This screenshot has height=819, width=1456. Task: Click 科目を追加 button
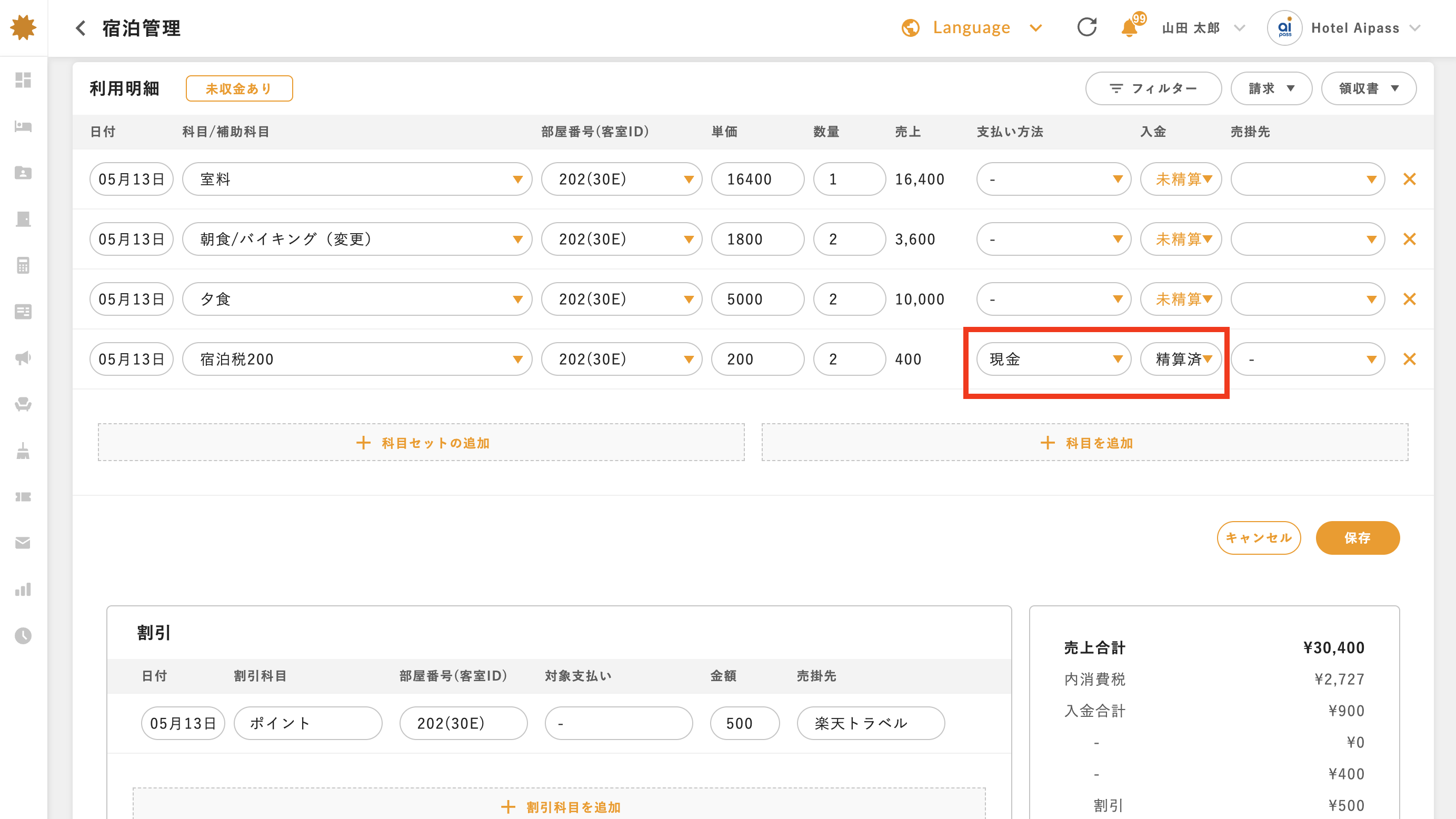pyautogui.click(x=1085, y=443)
